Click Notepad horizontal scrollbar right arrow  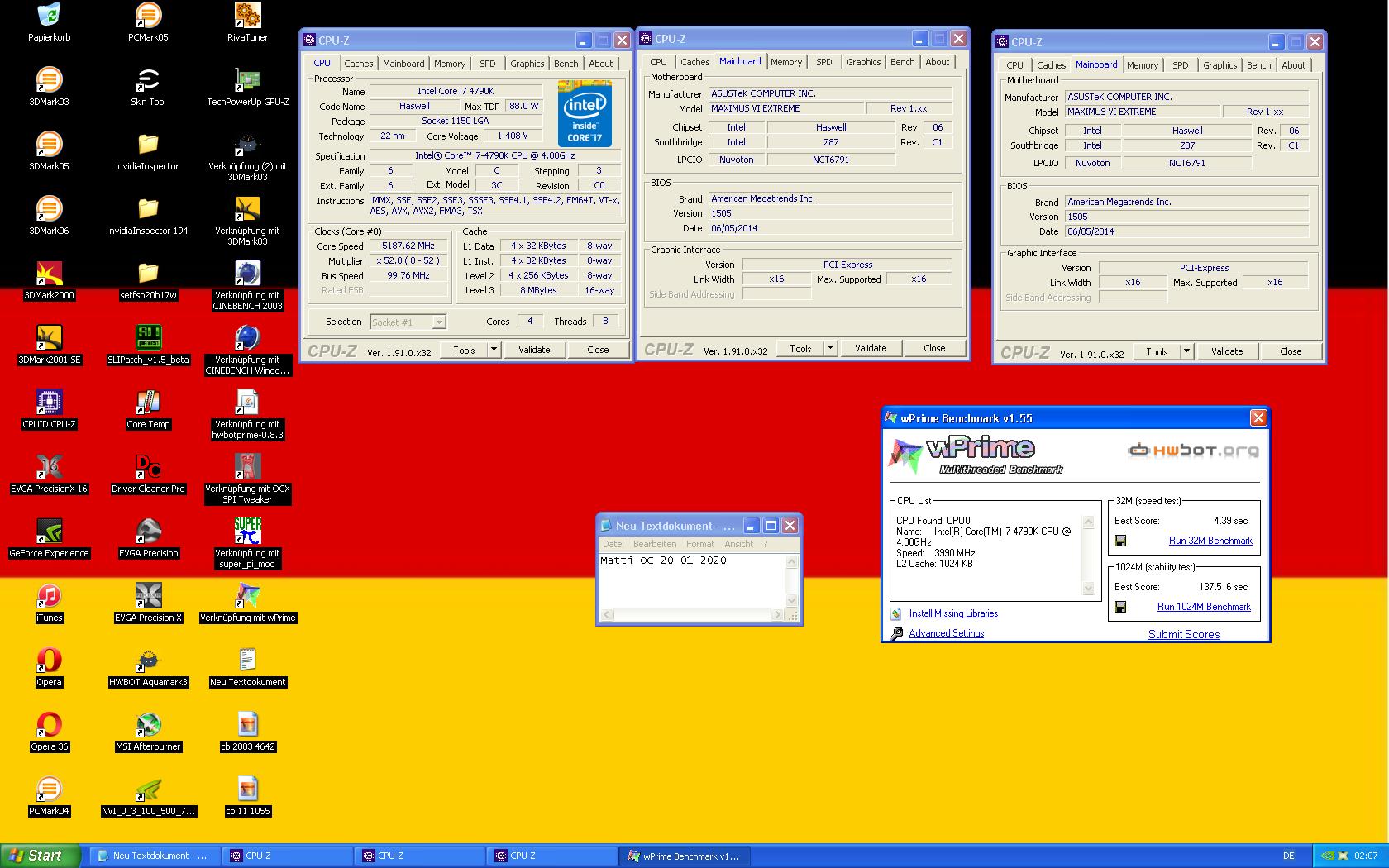[x=777, y=615]
